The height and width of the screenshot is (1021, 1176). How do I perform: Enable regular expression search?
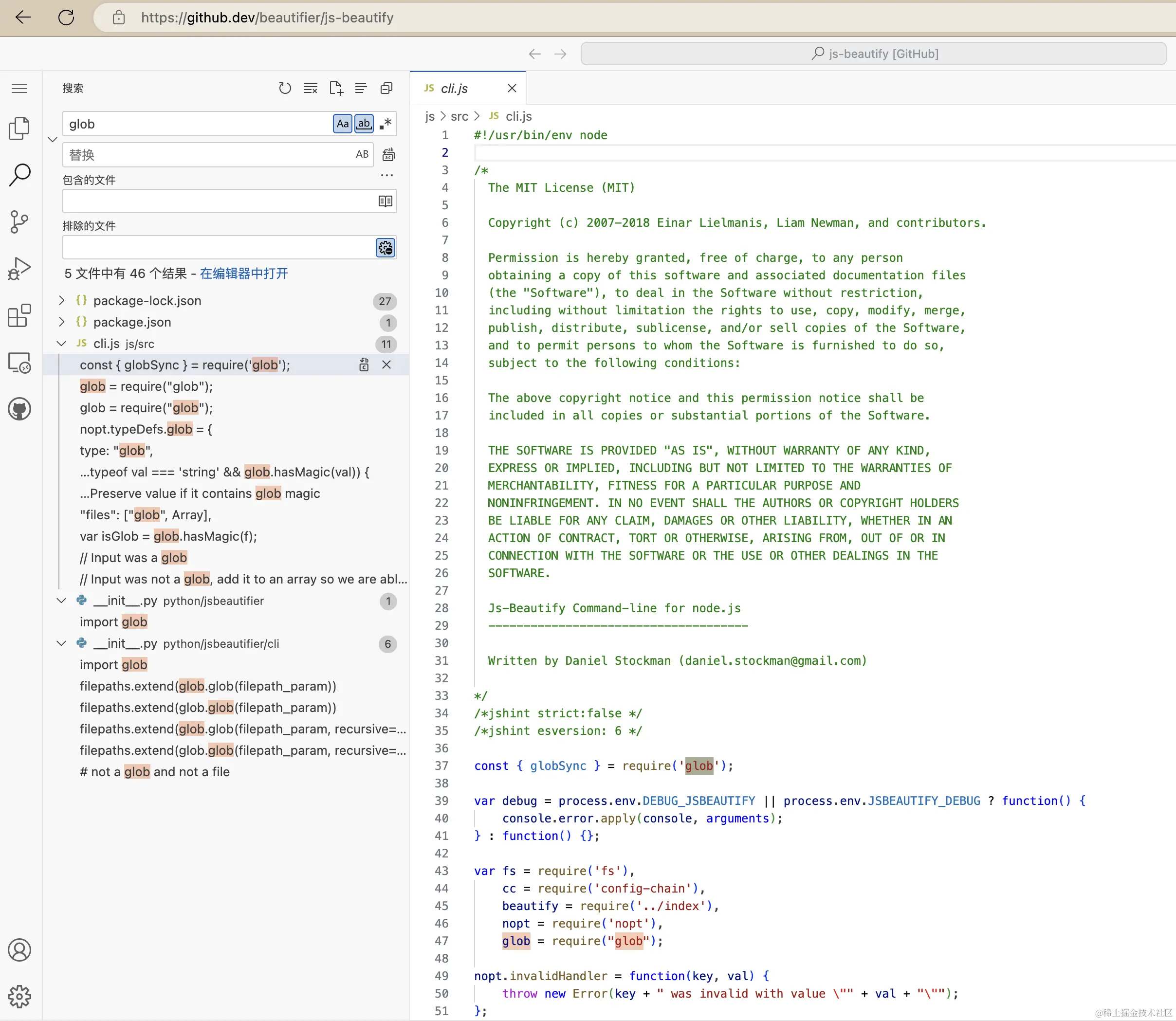[x=385, y=124]
